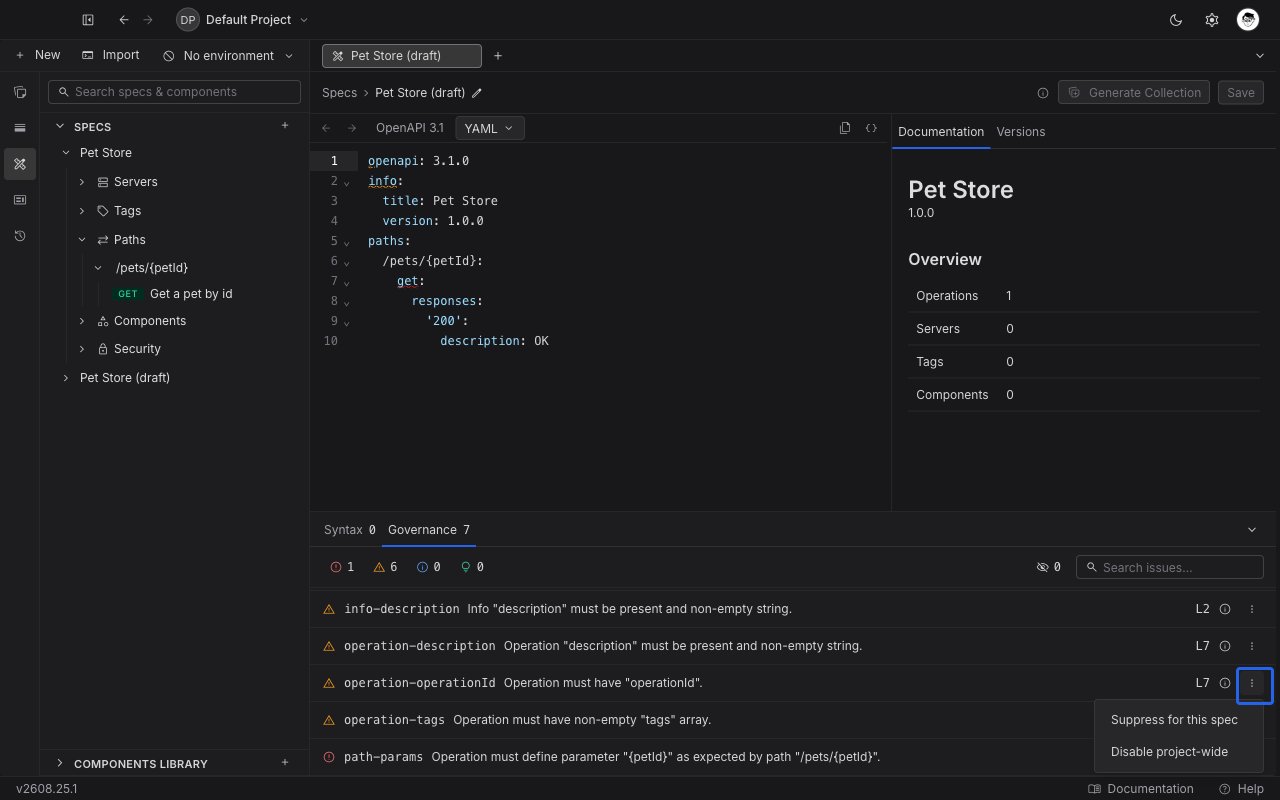Switch to the Syntax issues tab

point(350,530)
